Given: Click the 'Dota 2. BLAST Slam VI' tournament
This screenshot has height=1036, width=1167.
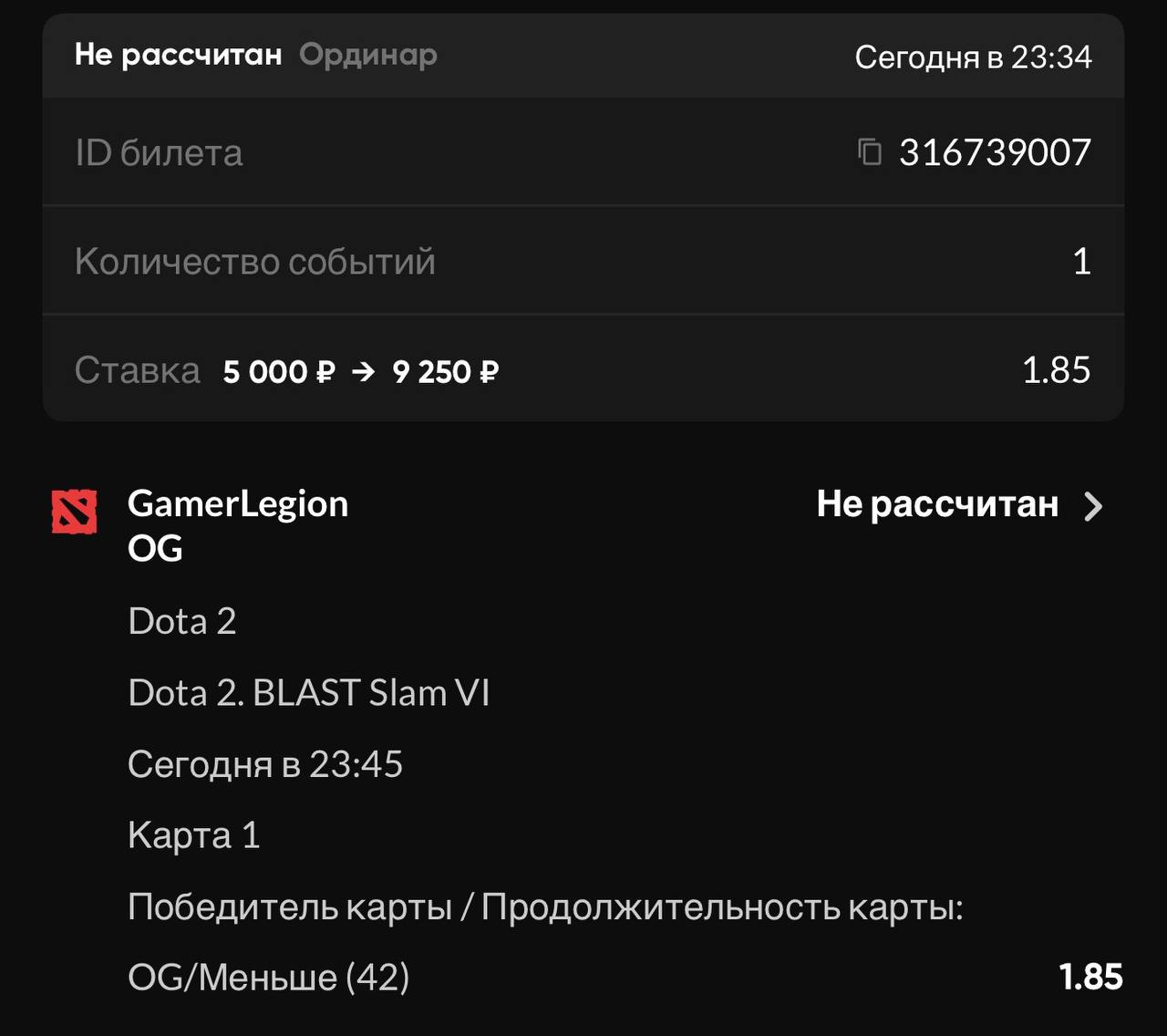Looking at the screenshot, I should [309, 693].
